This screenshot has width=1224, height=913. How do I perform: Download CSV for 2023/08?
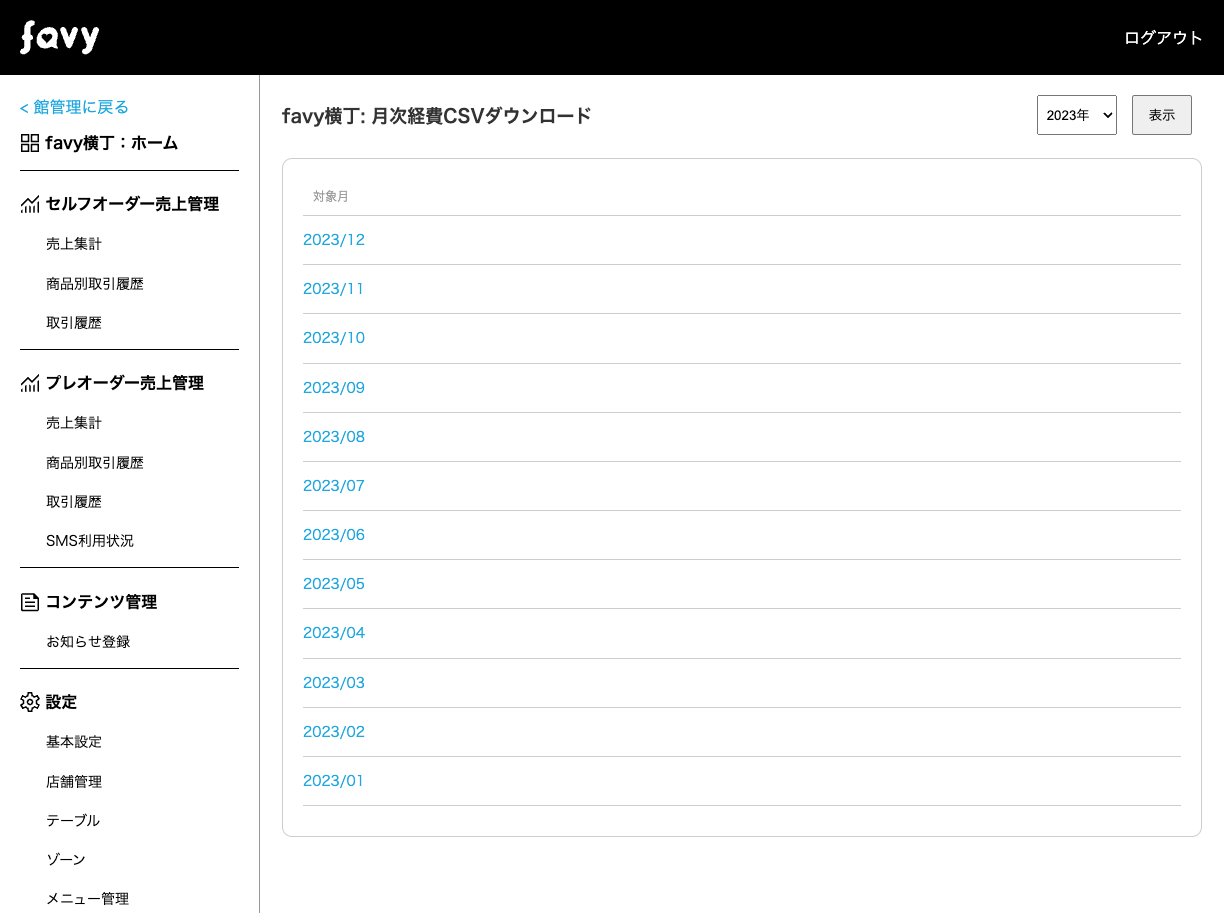pyautogui.click(x=334, y=437)
